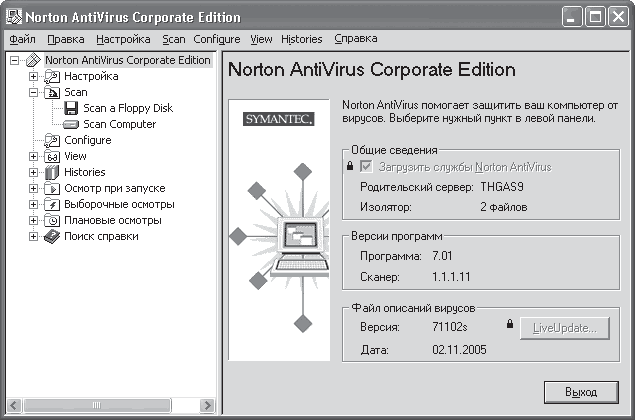Toggle Загрузить службы Norton AntiVirus checkbox
Screen dimensions: 635x420
(x=366, y=166)
